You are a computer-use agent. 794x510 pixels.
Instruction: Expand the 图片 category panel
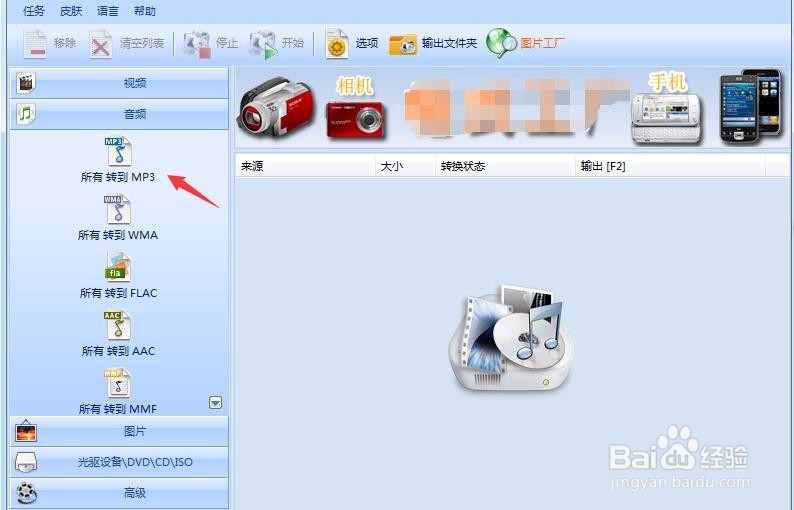coord(119,431)
